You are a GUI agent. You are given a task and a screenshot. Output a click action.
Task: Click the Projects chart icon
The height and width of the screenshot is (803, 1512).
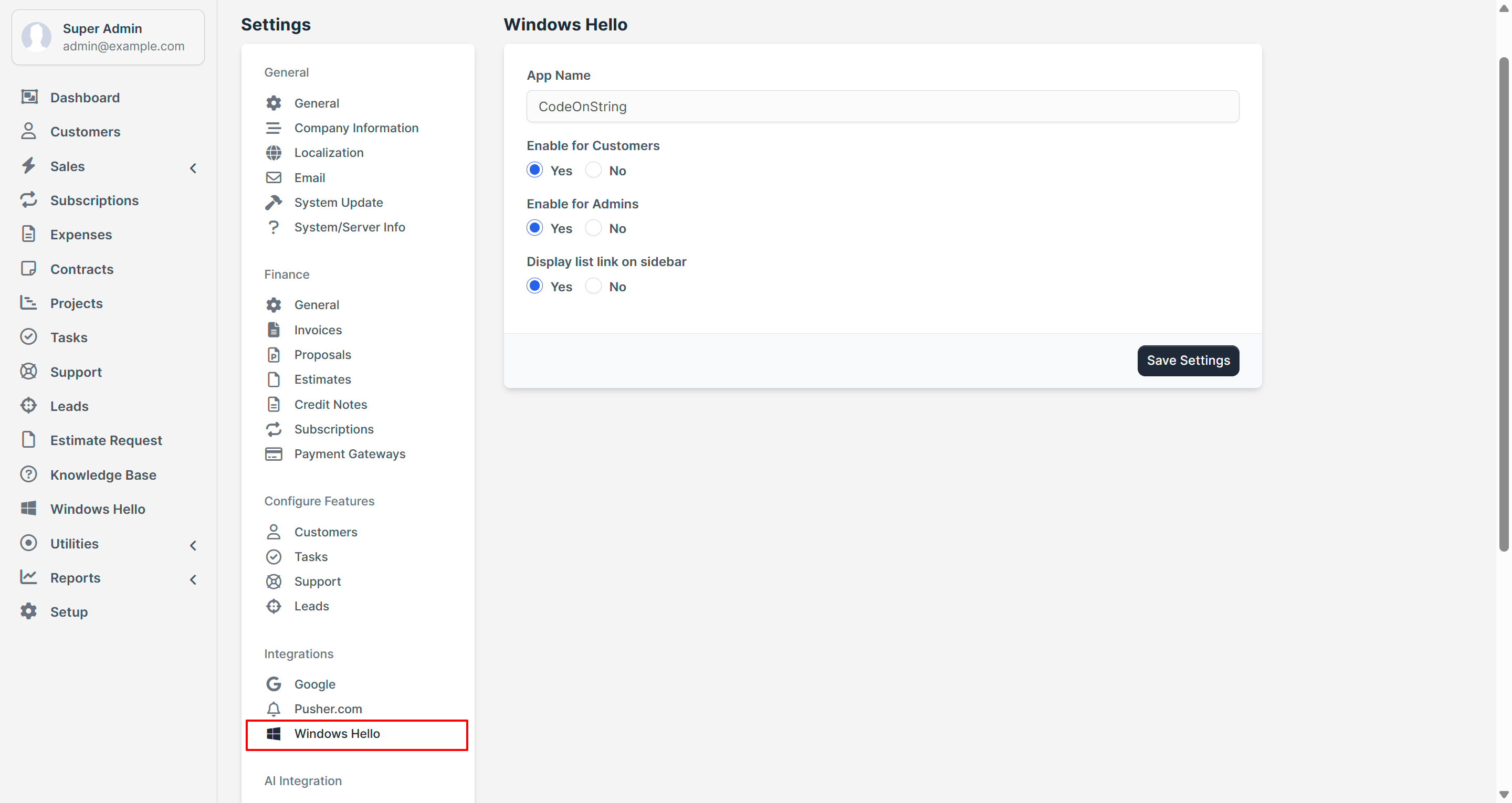[29, 302]
